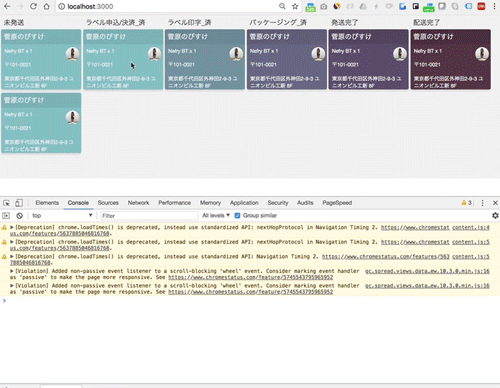The width and height of the screenshot is (500, 388).
Task: Close the DevTools panel
Action: coord(495,203)
